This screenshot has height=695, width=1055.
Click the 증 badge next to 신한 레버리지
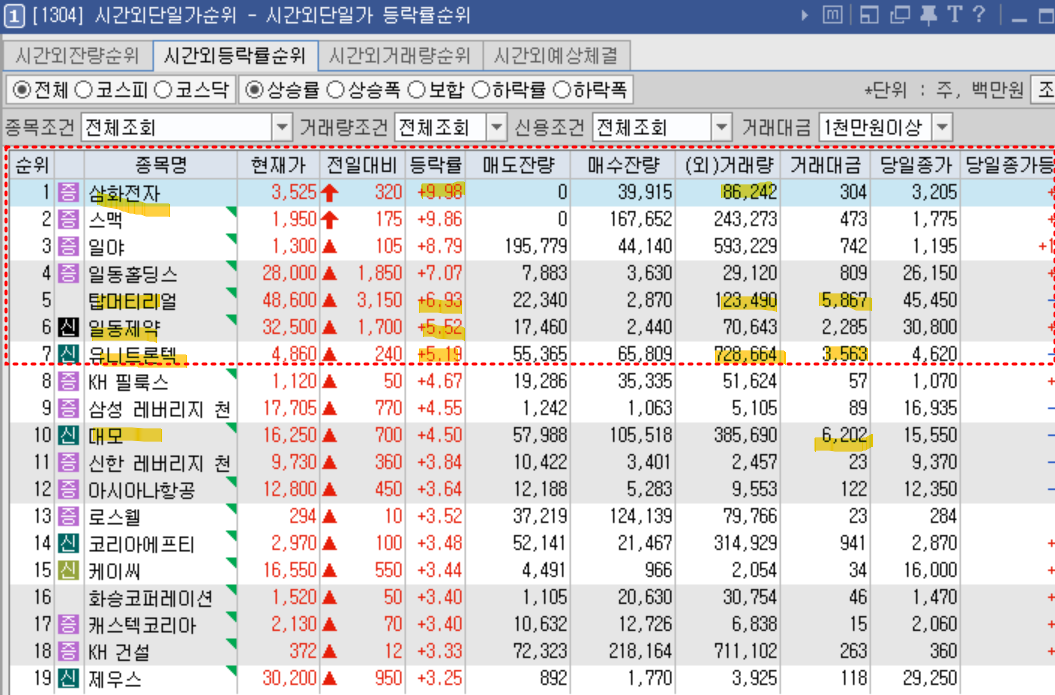tap(68, 462)
